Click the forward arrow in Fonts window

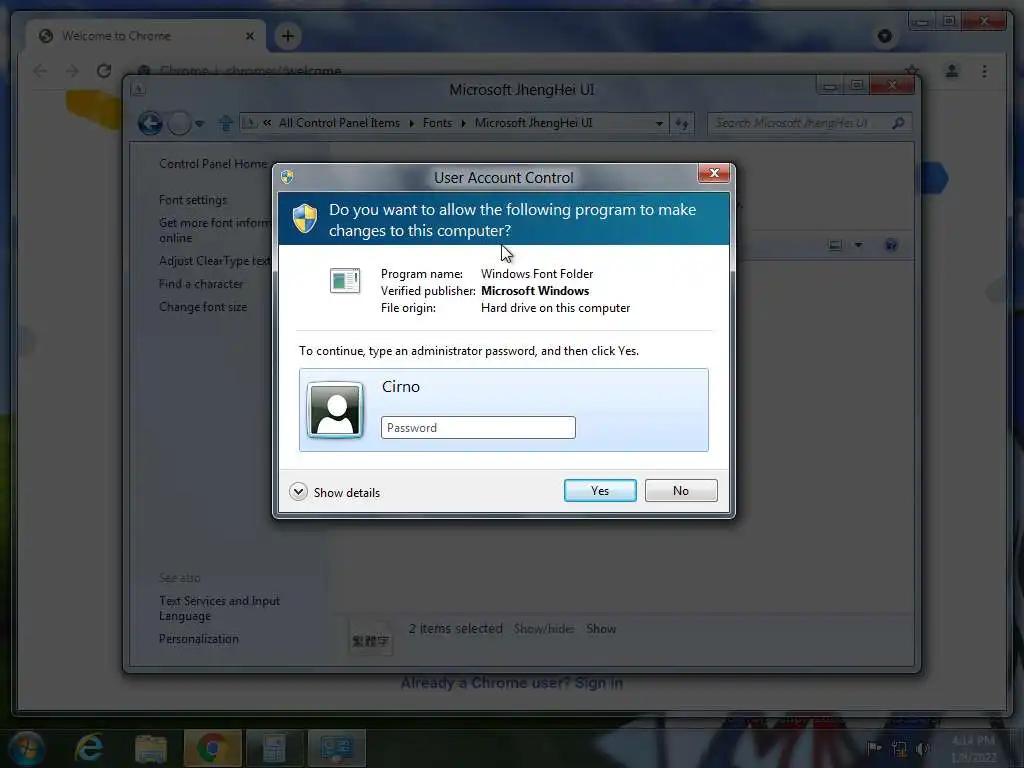click(179, 123)
